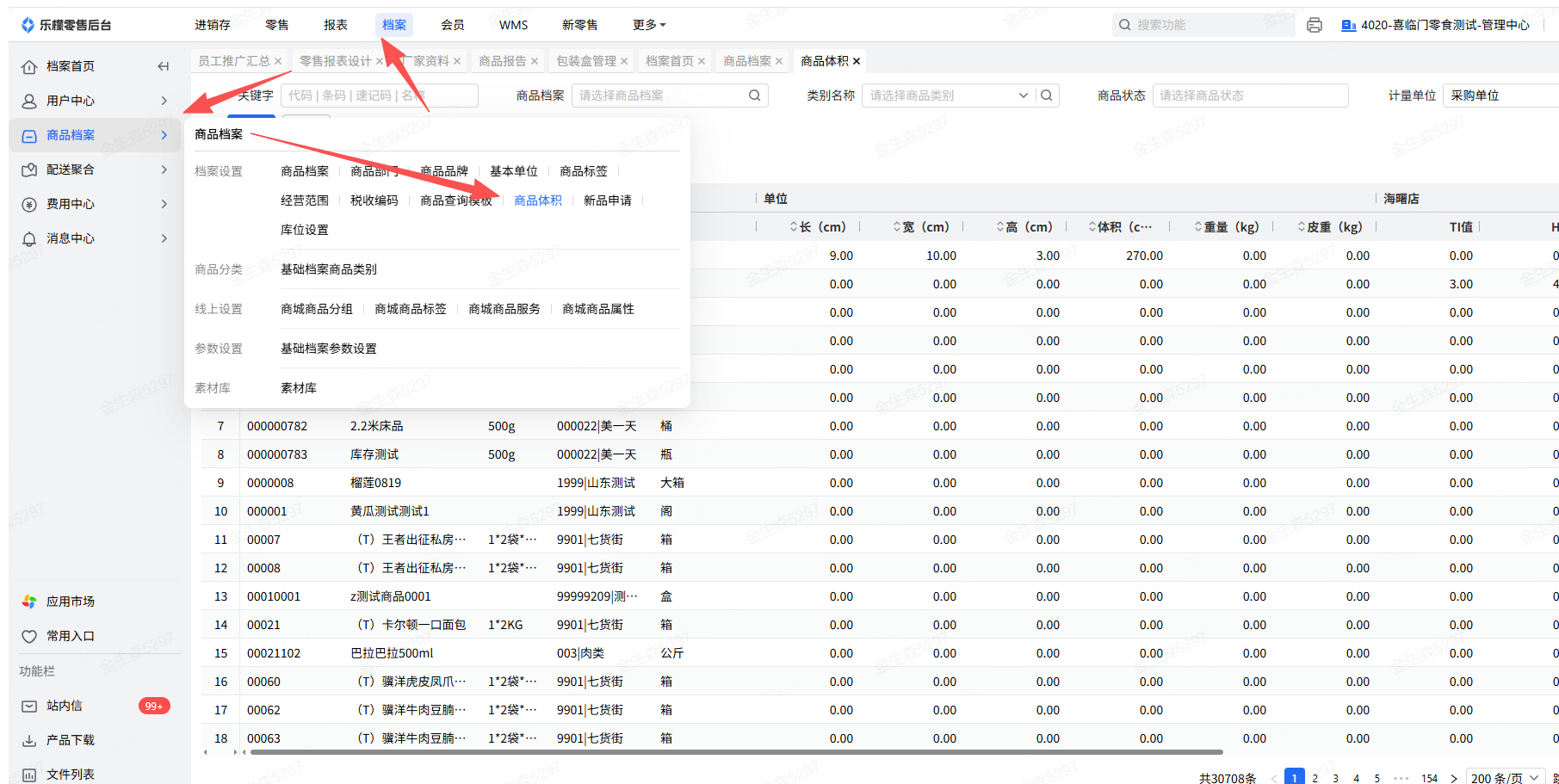The width and height of the screenshot is (1559, 784).
Task: Click the search icon inside 商品档案 field
Action: pyautogui.click(x=754, y=96)
